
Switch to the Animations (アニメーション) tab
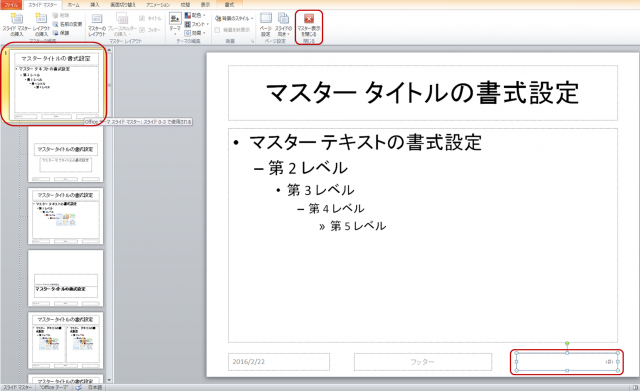pos(158,5)
